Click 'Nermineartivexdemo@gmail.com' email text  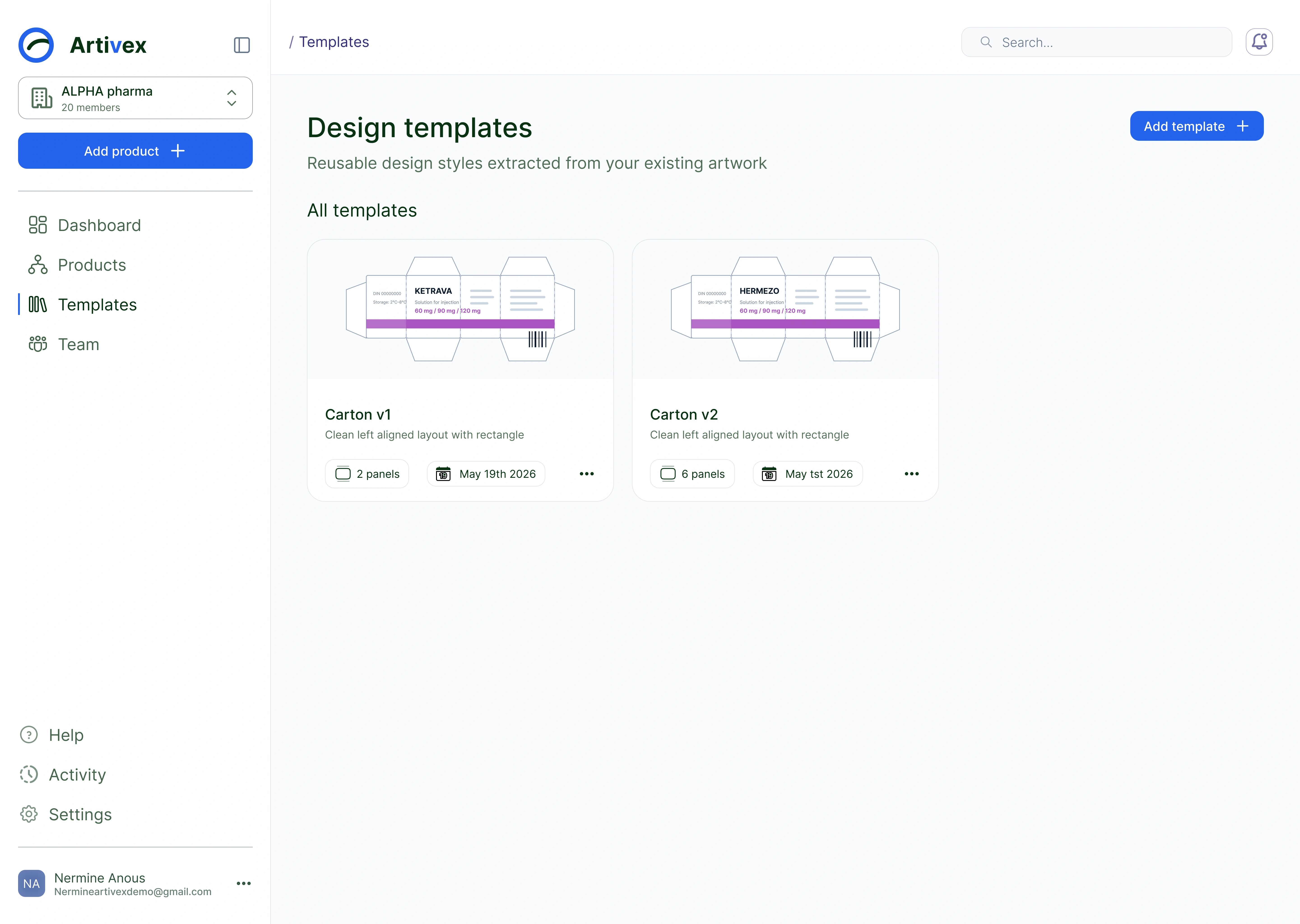133,892
